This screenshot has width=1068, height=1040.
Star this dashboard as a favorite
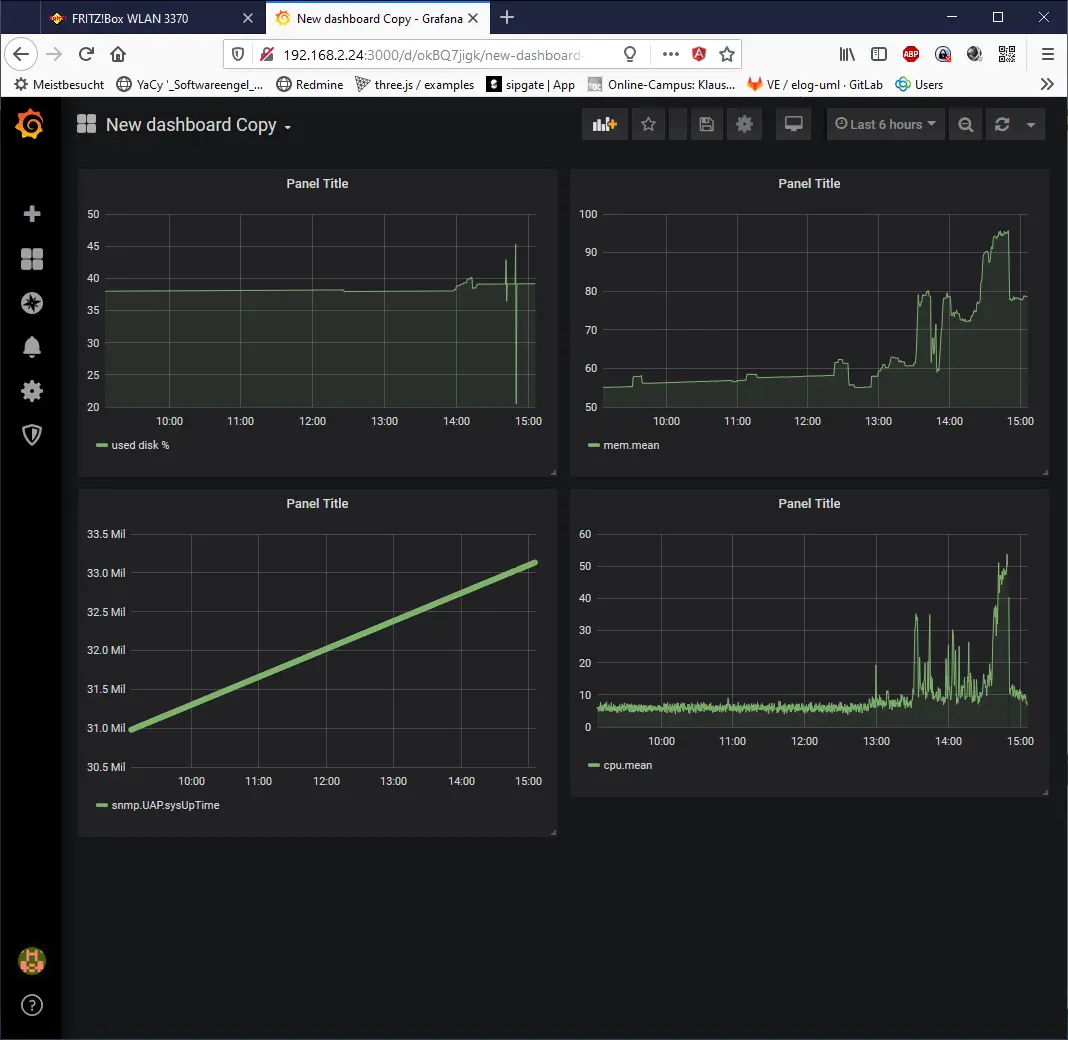click(x=648, y=124)
